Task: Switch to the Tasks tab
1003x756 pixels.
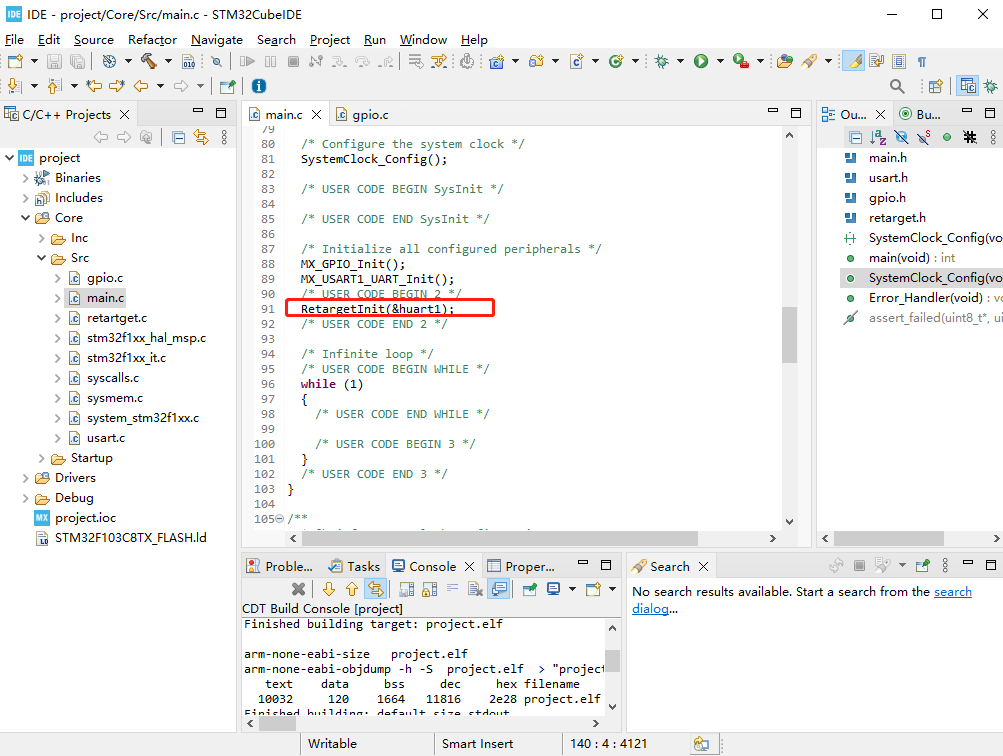Action: 354,566
